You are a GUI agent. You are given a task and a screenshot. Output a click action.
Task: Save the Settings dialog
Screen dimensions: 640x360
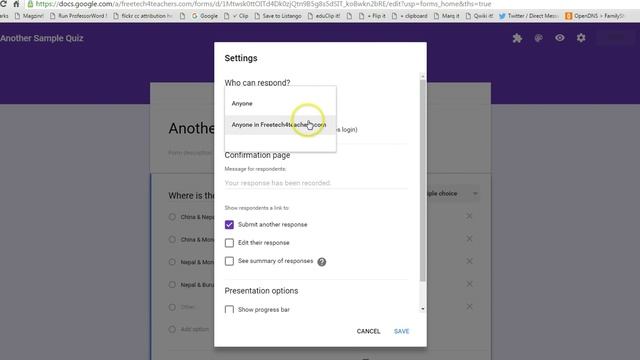(402, 331)
